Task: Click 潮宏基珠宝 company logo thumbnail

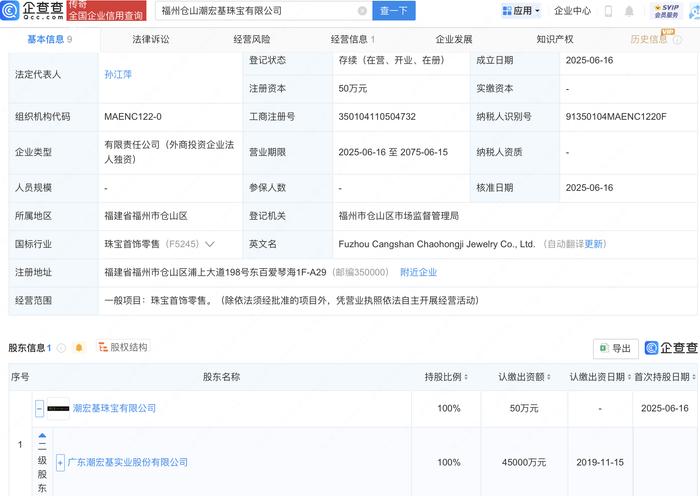Action: 58,408
